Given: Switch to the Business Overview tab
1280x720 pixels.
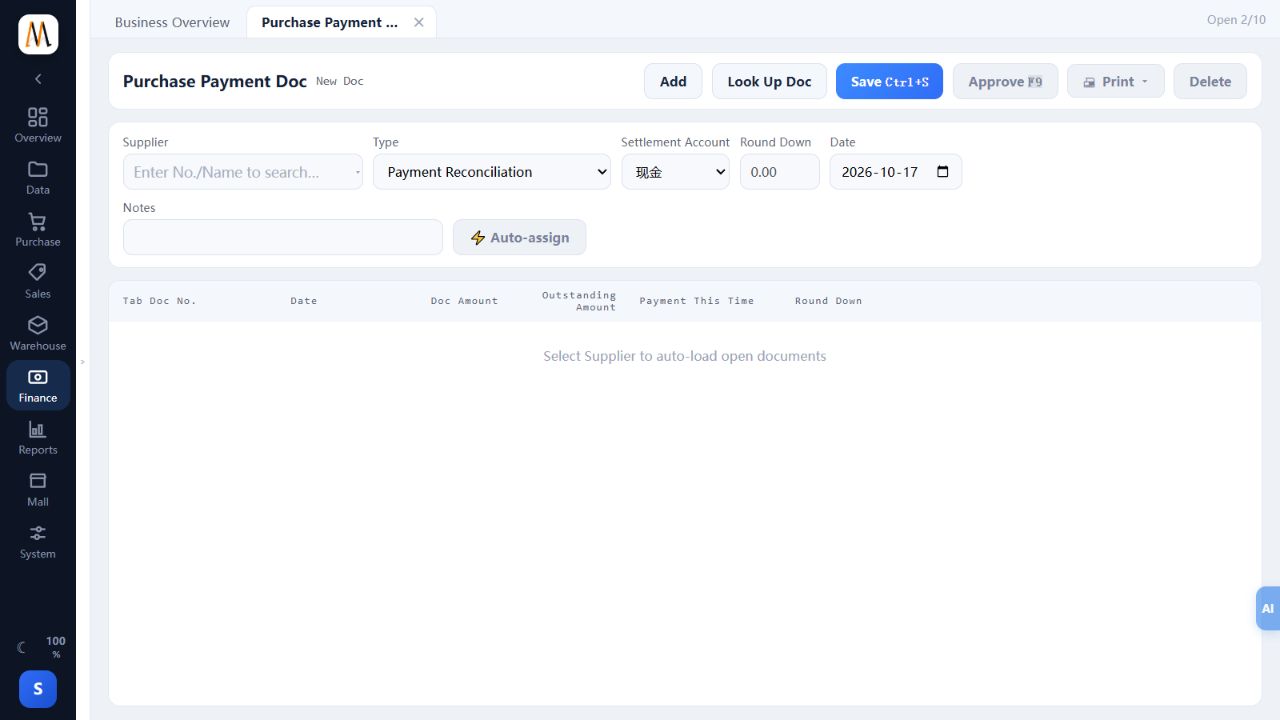Looking at the screenshot, I should click(x=172, y=22).
